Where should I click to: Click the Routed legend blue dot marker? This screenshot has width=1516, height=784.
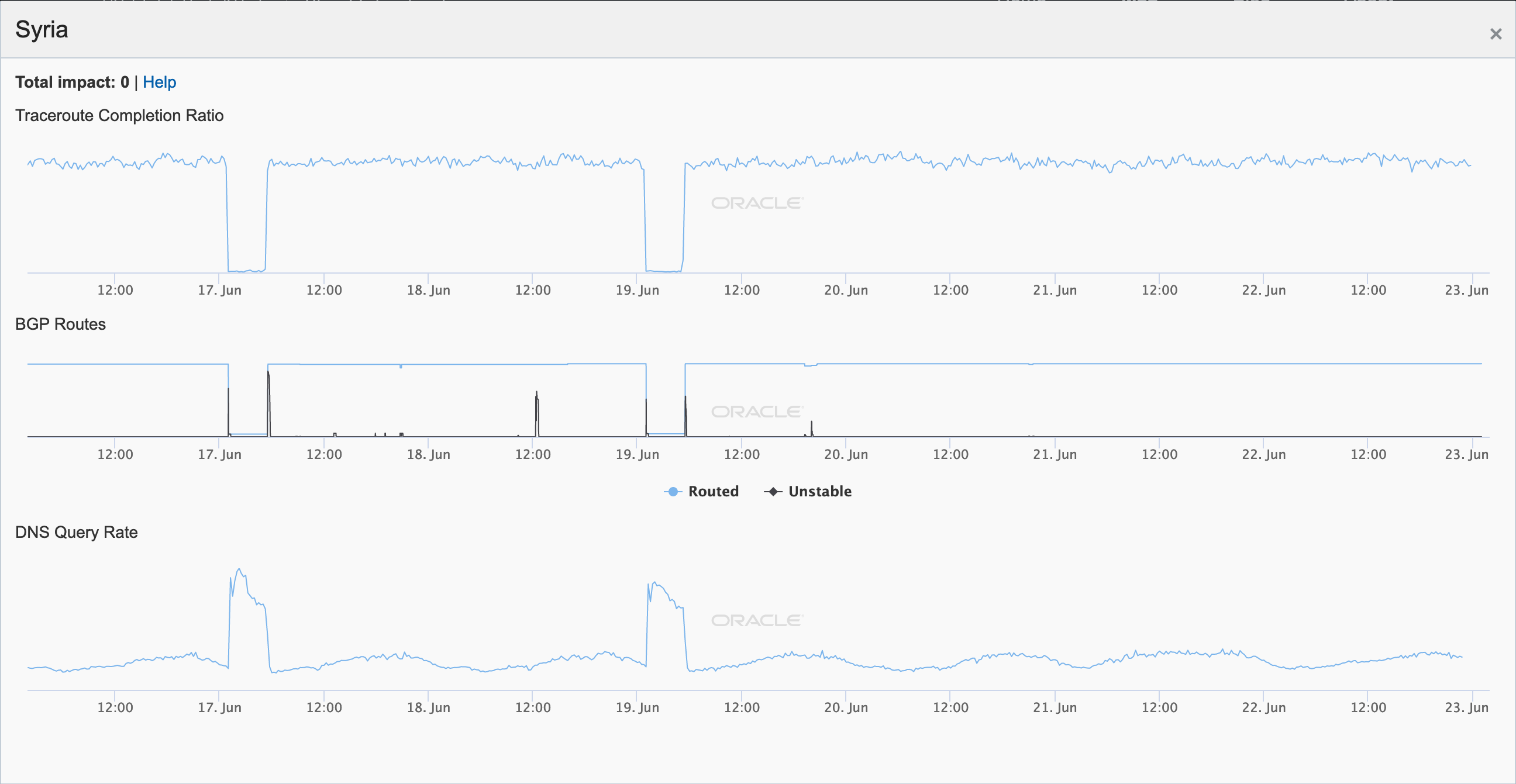(x=673, y=492)
